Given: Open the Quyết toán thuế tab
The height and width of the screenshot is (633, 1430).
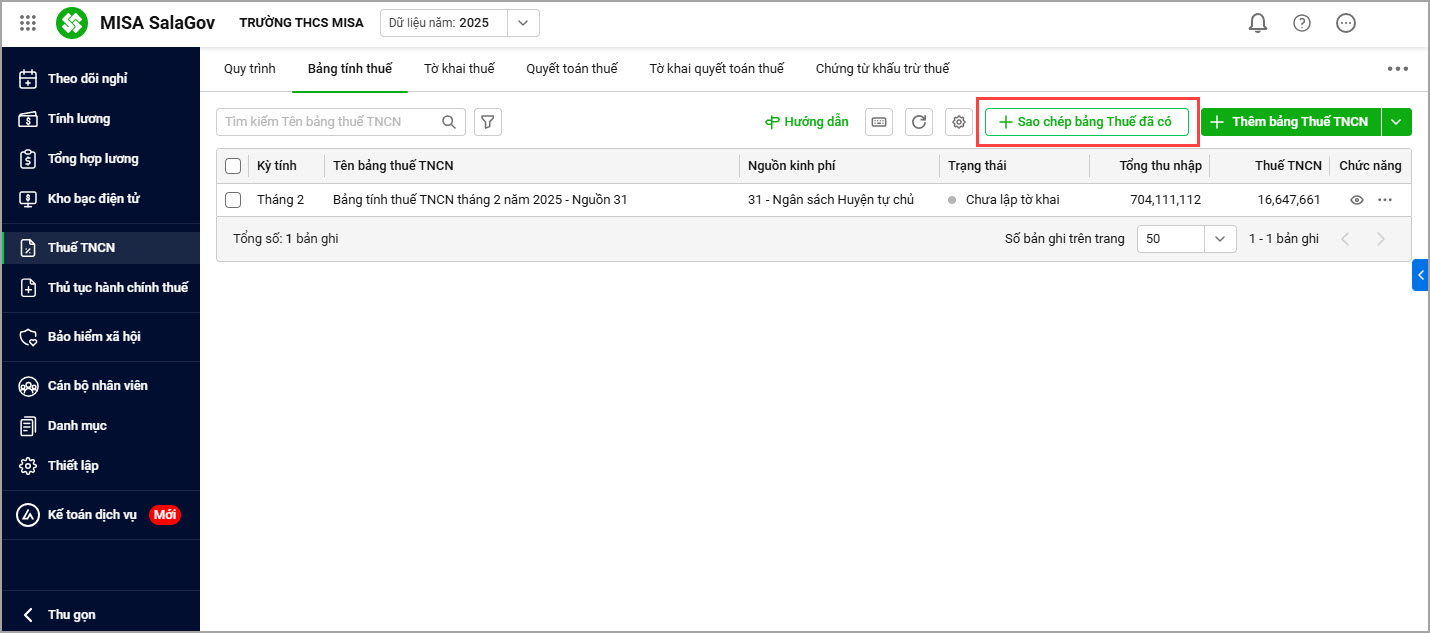Looking at the screenshot, I should [572, 69].
